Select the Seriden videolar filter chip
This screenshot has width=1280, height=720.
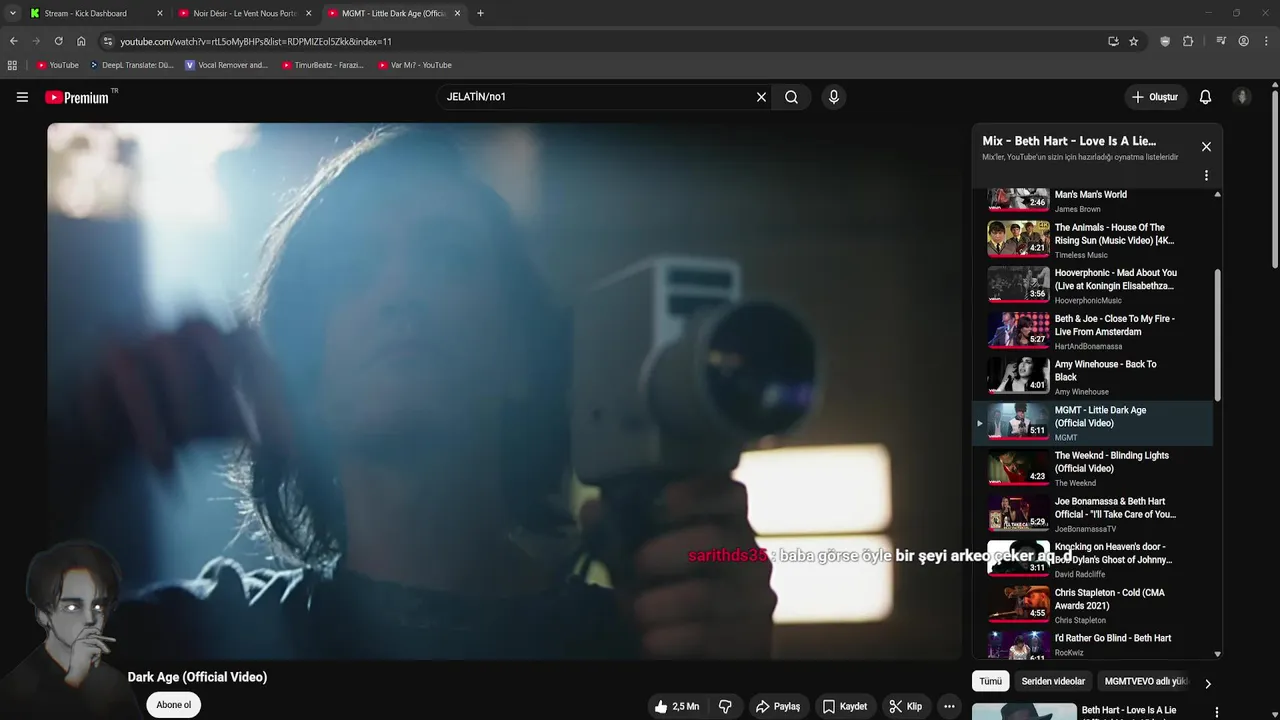coord(1053,681)
